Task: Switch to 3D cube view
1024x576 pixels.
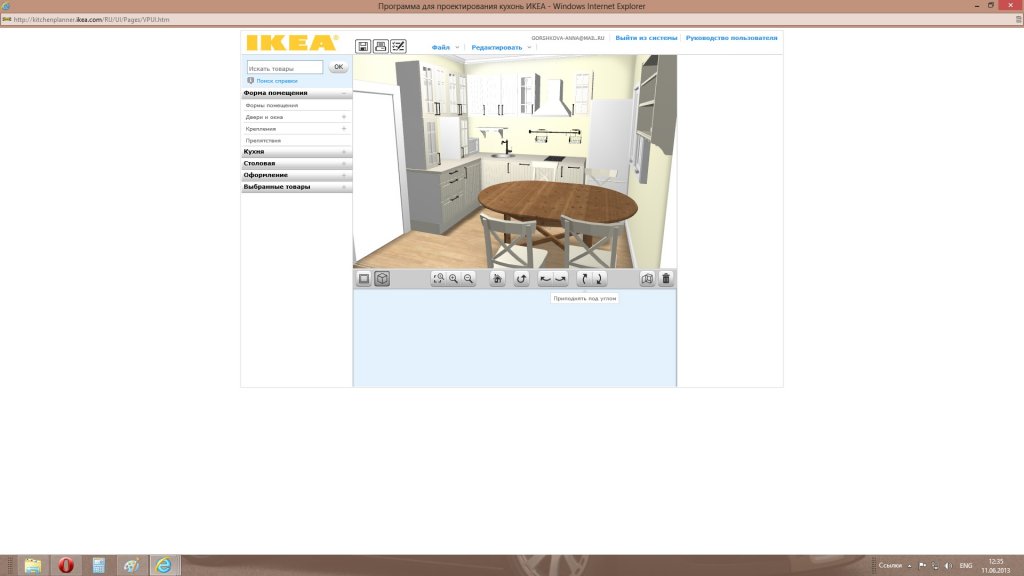Action: (x=382, y=279)
